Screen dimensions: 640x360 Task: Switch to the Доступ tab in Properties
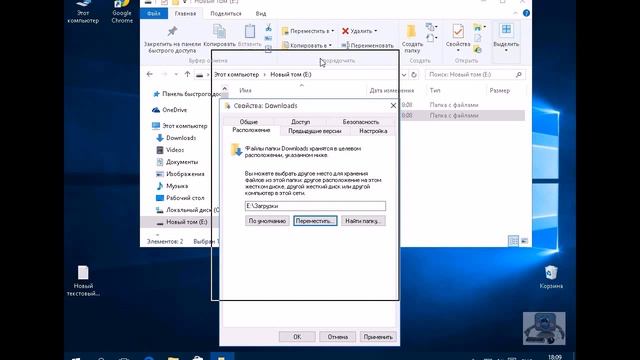[300, 122]
